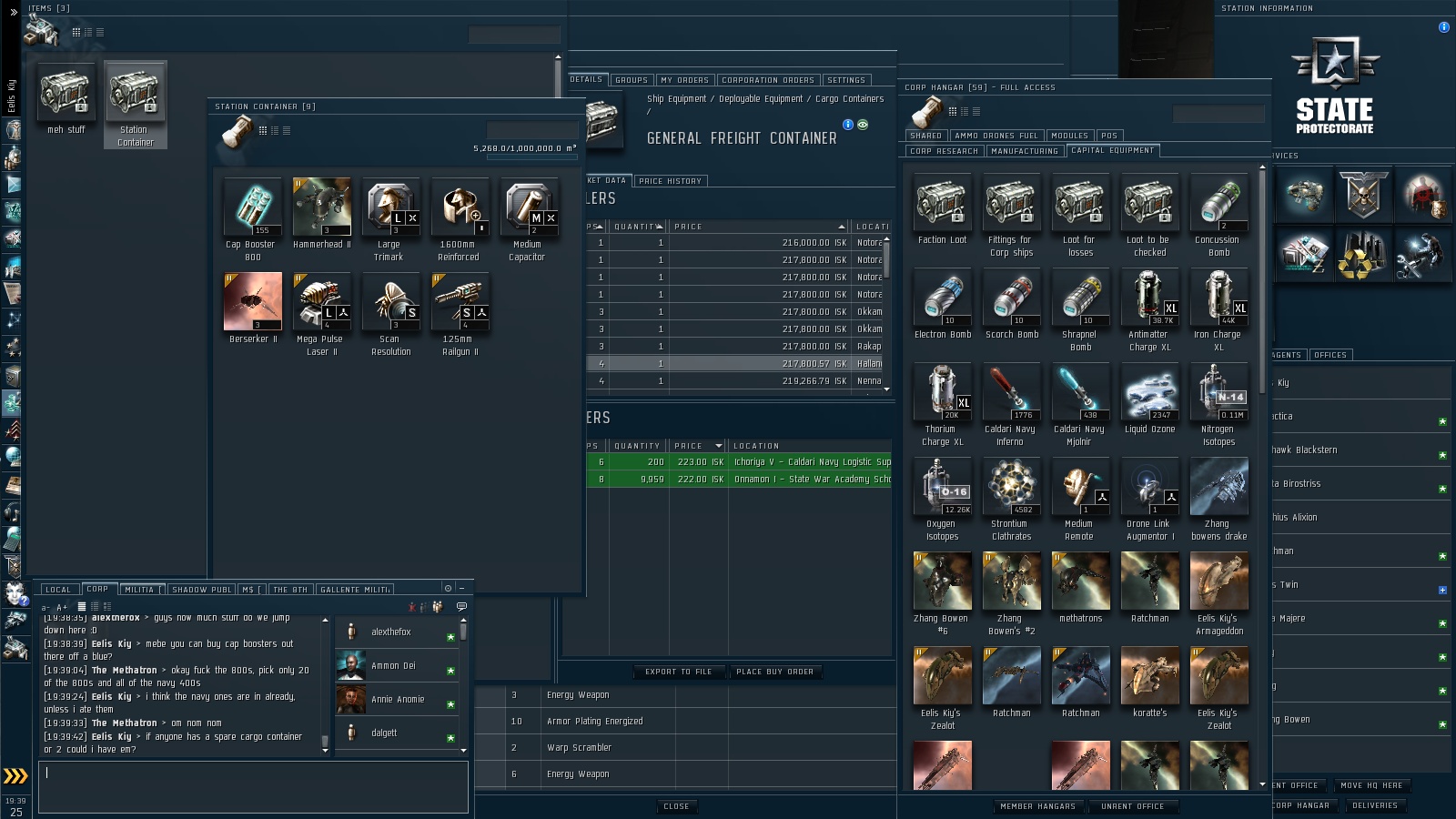Select the 1600mm Reinforced plate icon
The image size is (1456, 819).
click(x=460, y=207)
